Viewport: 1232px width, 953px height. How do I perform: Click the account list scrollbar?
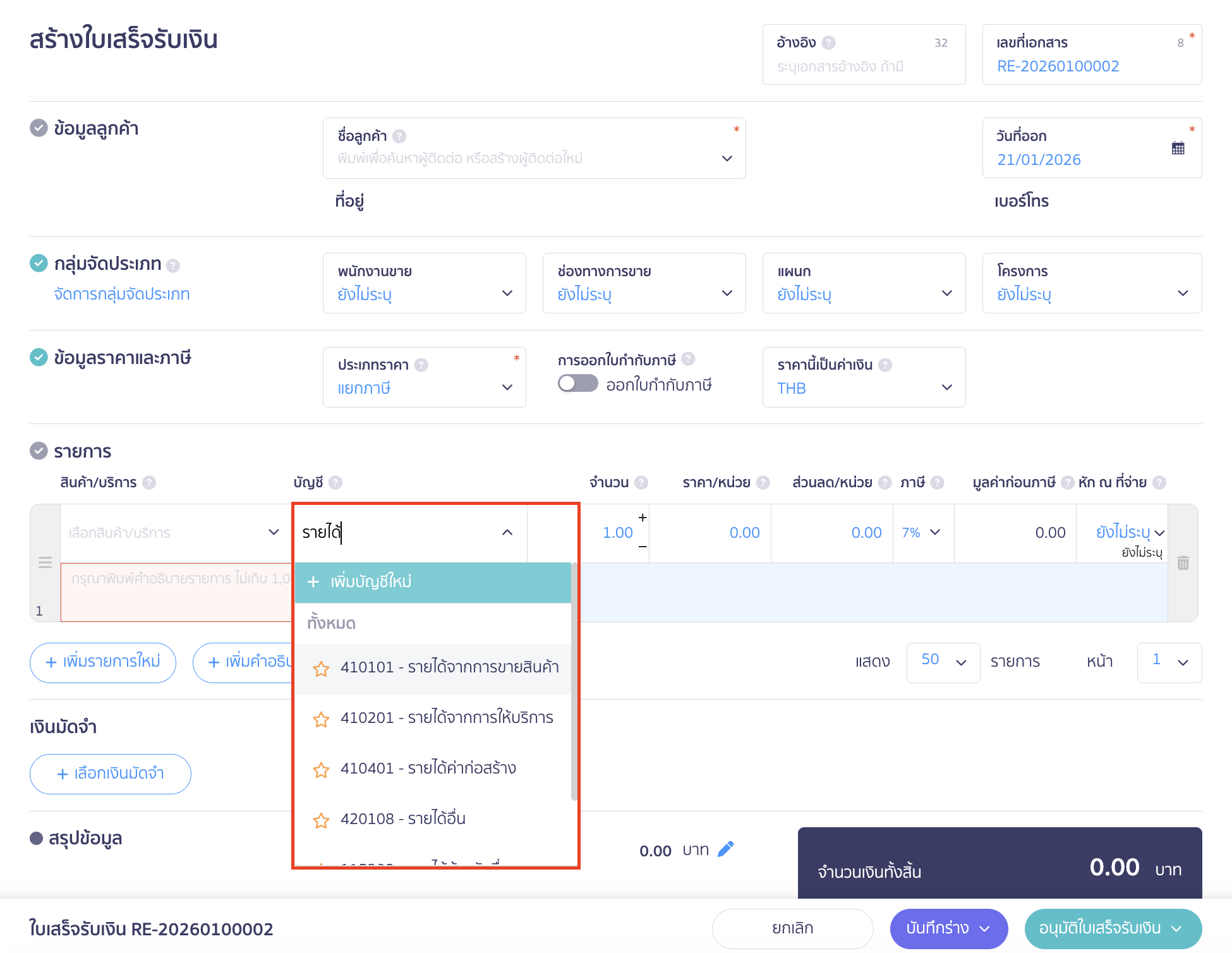574,683
